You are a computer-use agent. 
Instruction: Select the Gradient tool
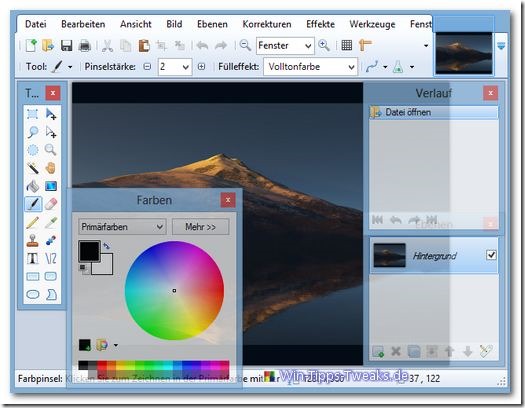pos(51,186)
